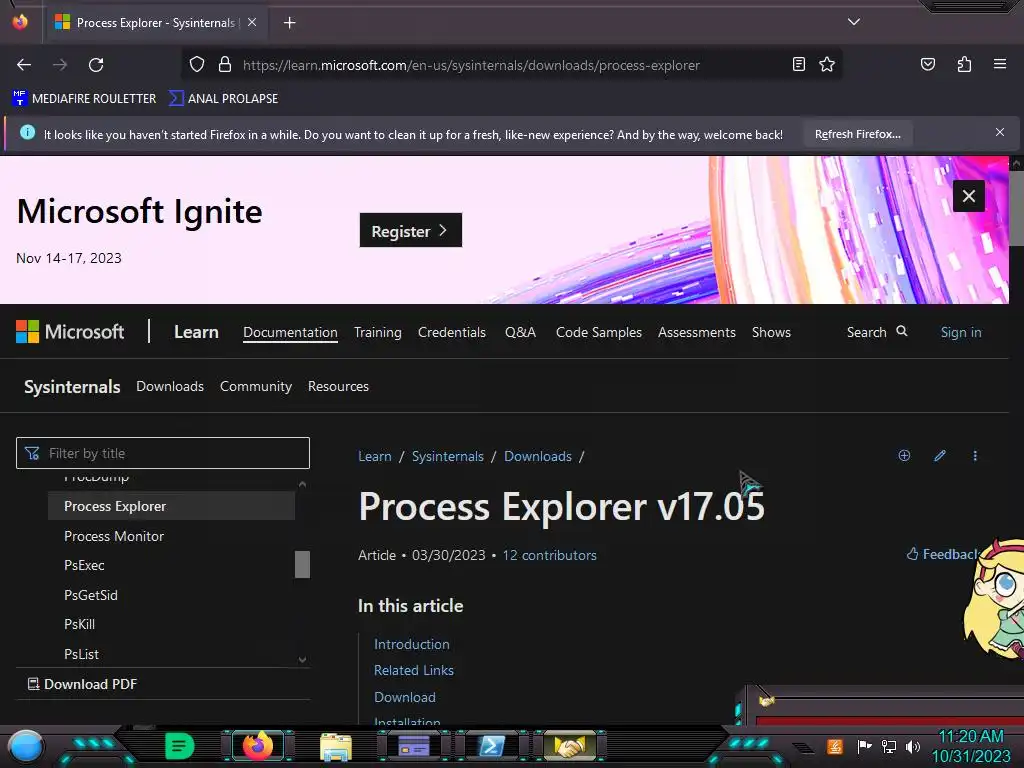
Task: Click the Refresh Firefox... button
Action: [857, 134]
